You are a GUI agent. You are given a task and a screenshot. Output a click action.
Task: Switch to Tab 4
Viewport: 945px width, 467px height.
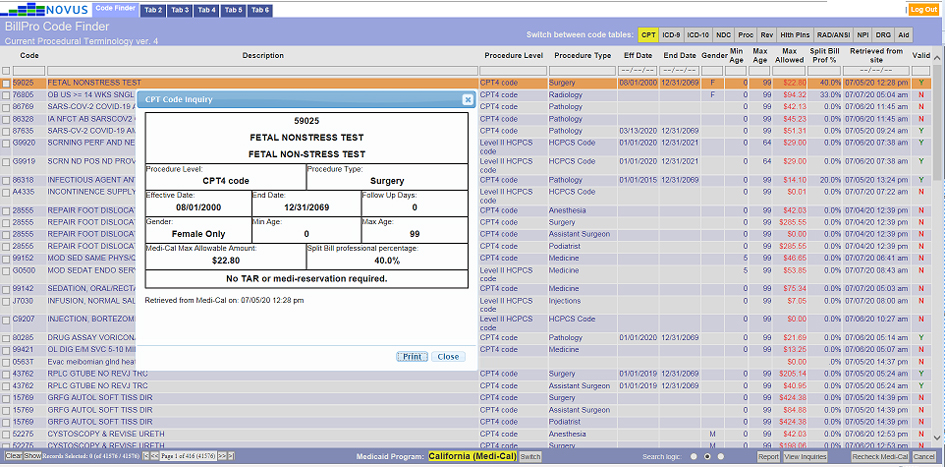(x=207, y=10)
